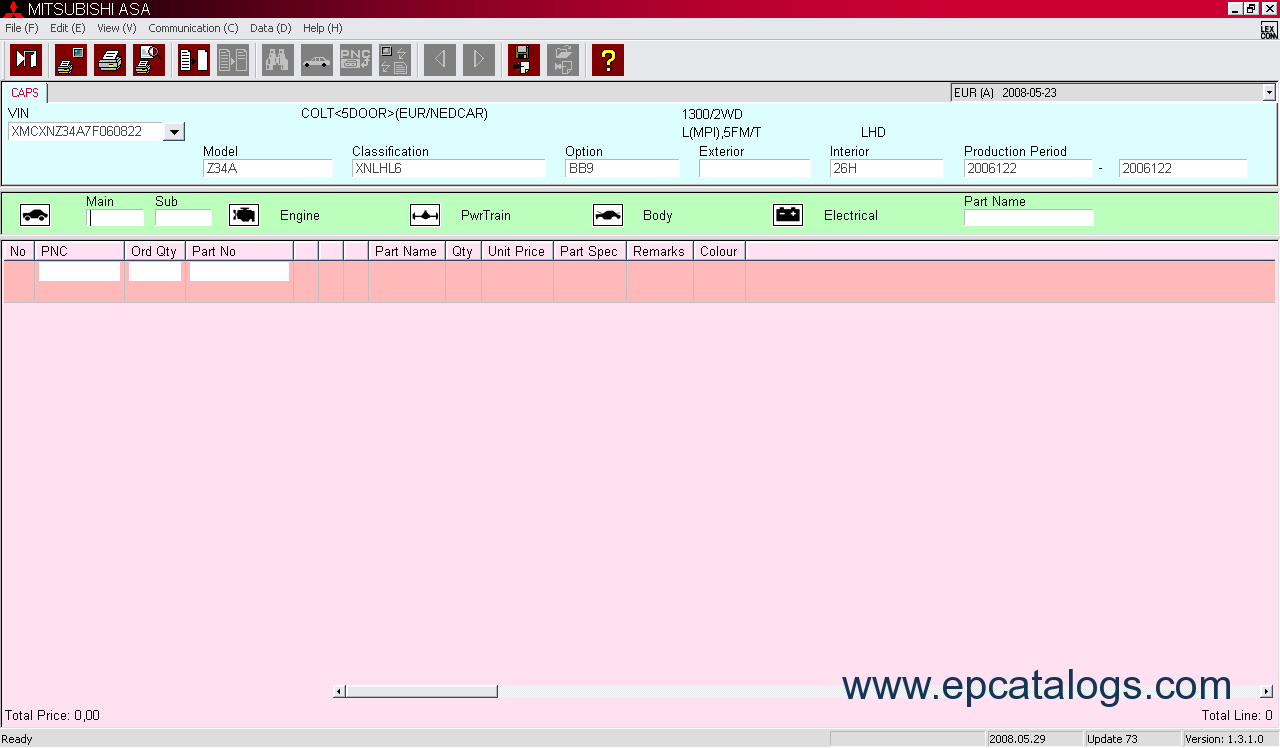Click the 'Total Price: 0,00' text
The height and width of the screenshot is (748, 1280).
coord(52,716)
